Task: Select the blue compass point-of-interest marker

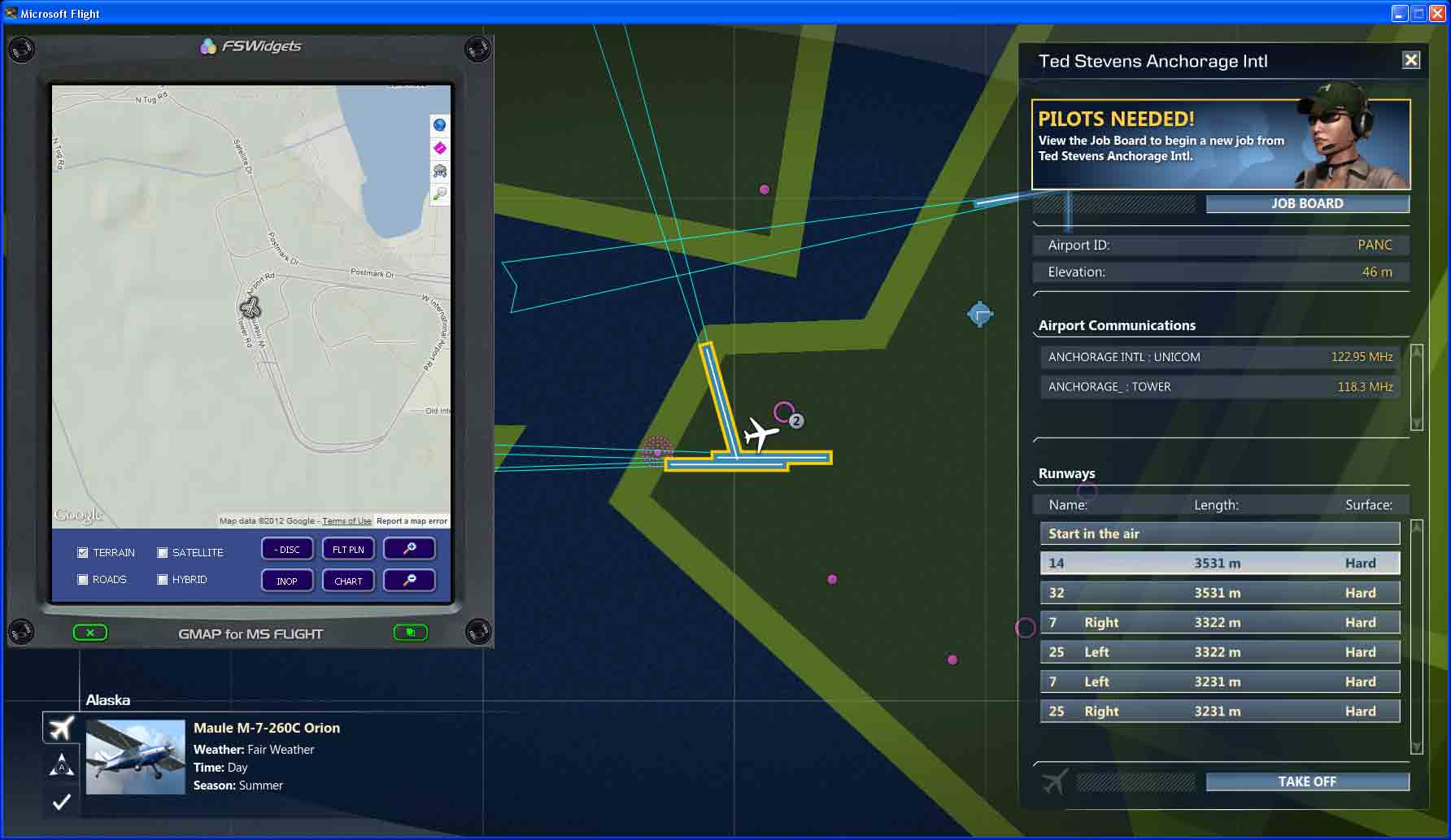Action: click(x=980, y=314)
